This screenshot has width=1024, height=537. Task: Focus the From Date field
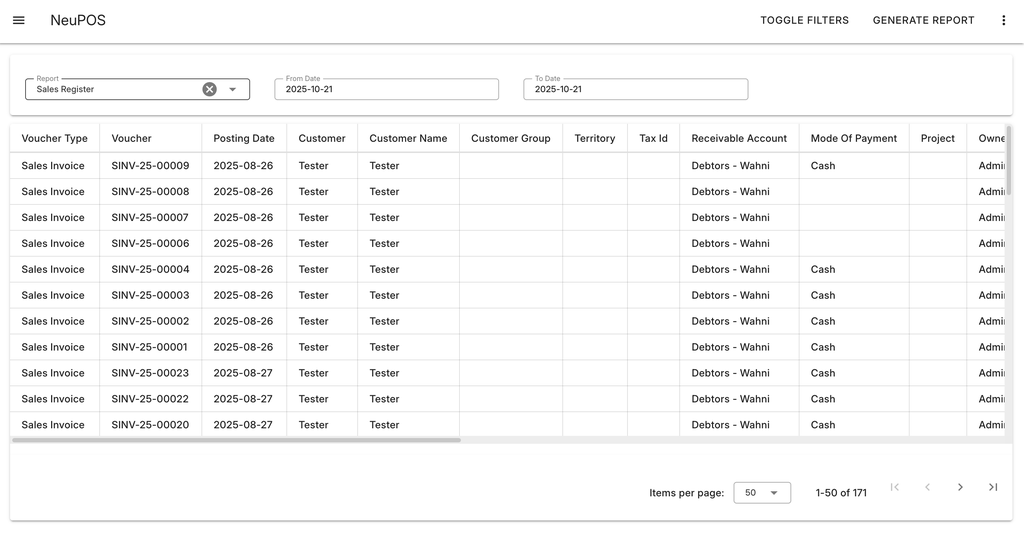click(x=387, y=90)
